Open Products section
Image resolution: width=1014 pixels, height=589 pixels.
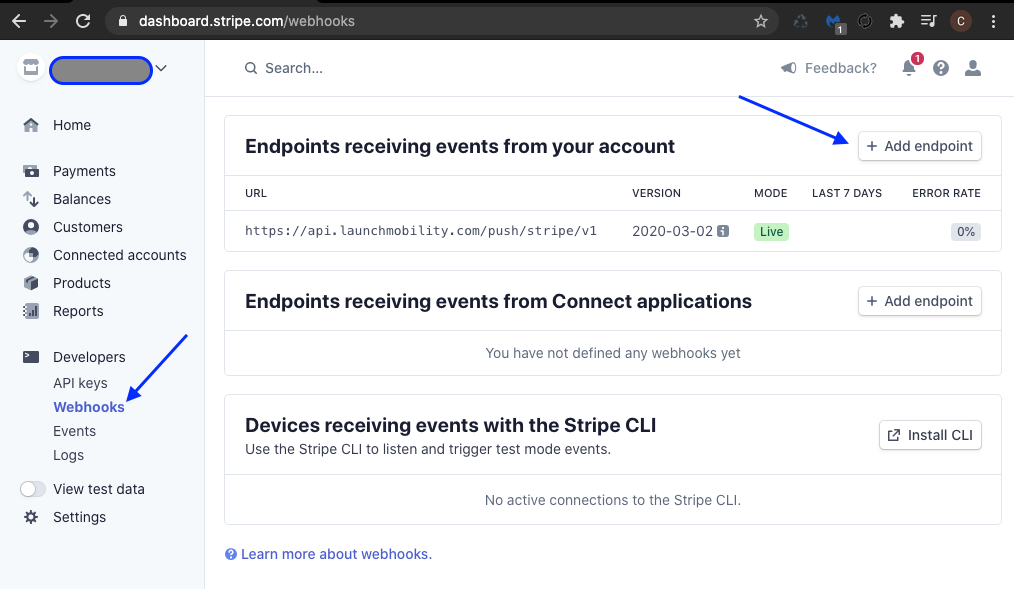coord(81,283)
